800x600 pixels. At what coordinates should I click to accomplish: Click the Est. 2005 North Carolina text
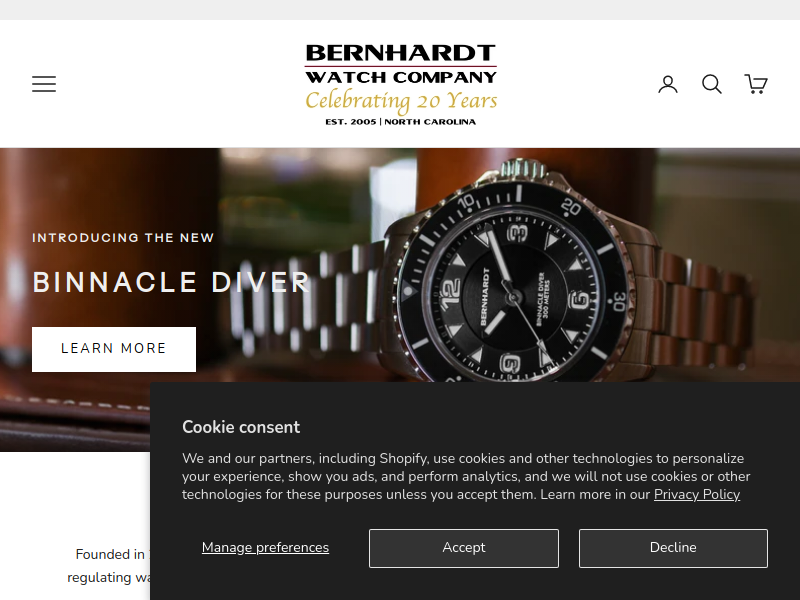click(x=401, y=122)
